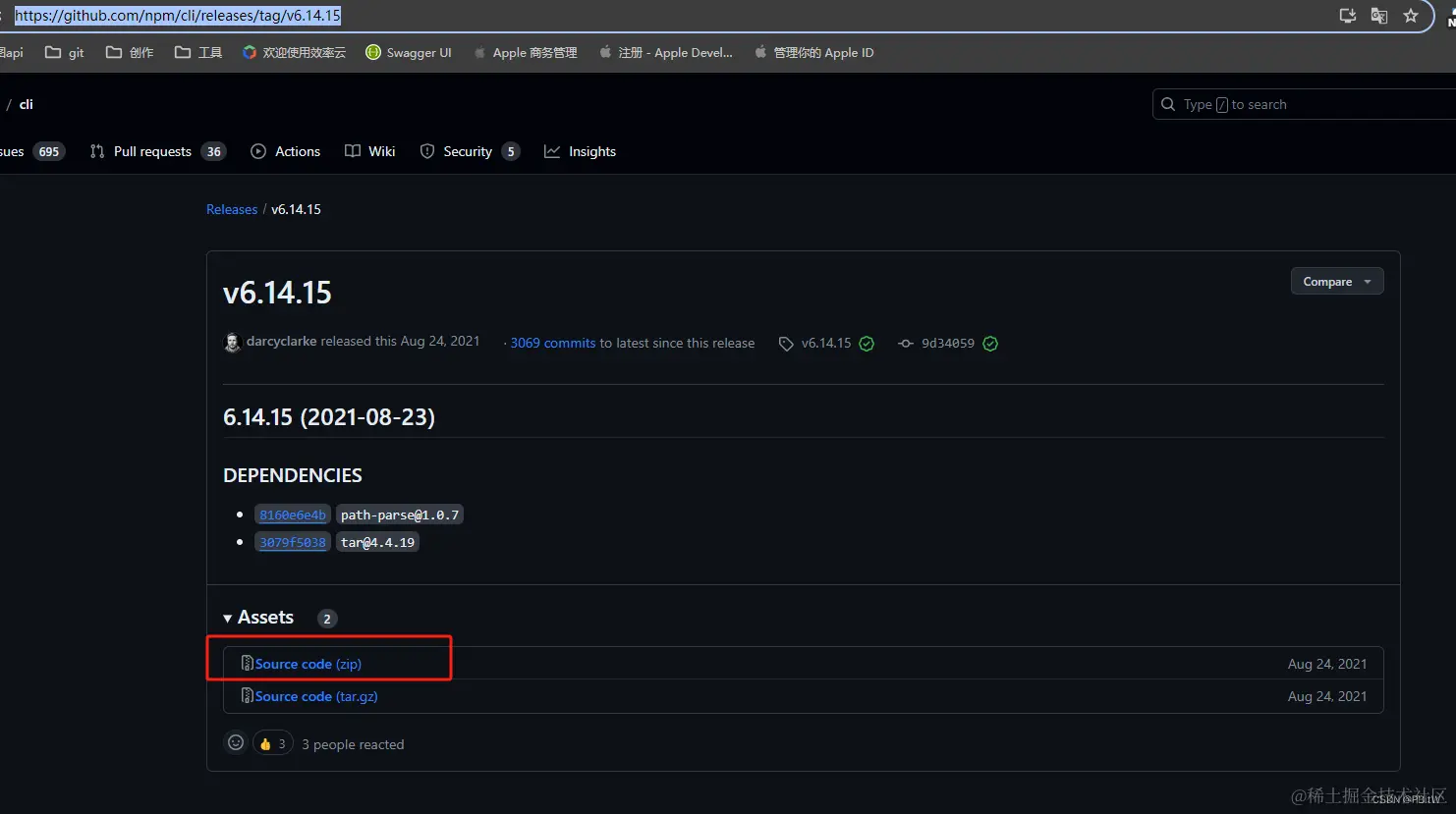1456x814 pixels.
Task: Collapse the Assets section
Action: pos(259,618)
